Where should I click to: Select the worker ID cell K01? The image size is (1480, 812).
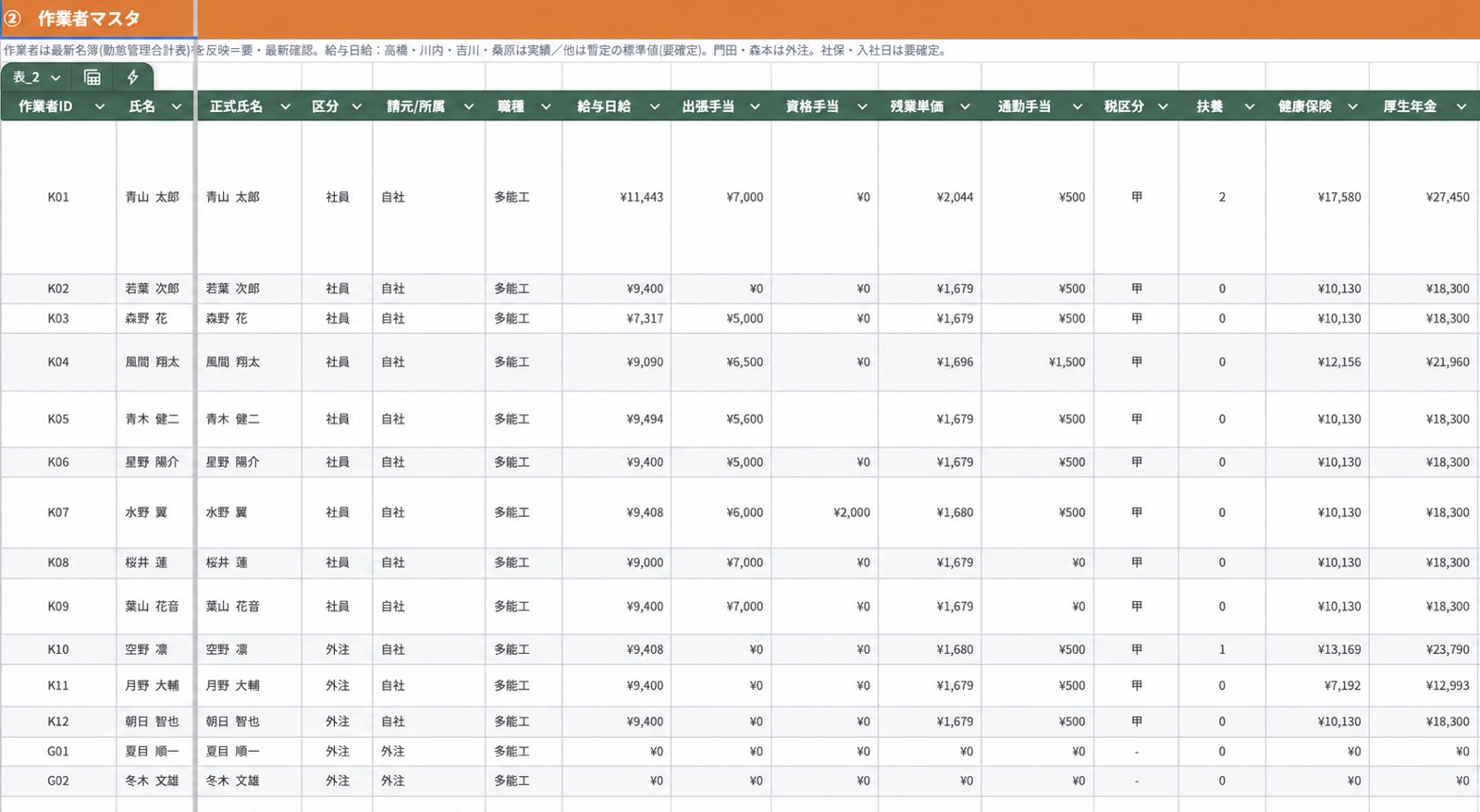point(58,197)
